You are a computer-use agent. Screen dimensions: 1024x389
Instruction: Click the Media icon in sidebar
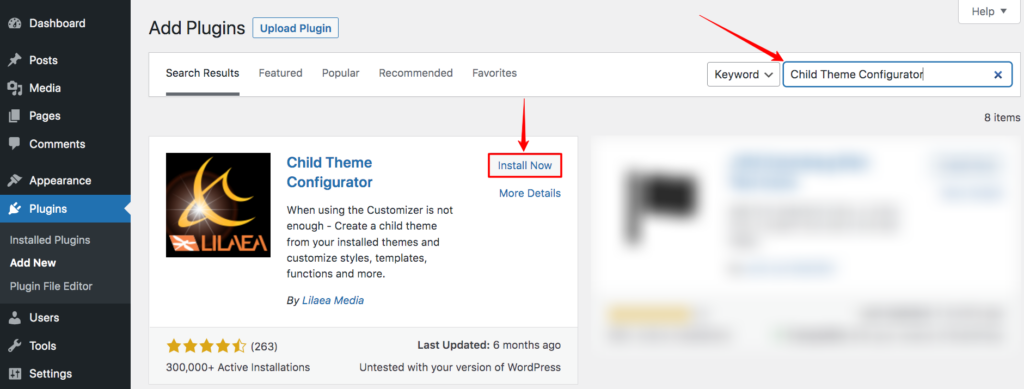[14, 88]
